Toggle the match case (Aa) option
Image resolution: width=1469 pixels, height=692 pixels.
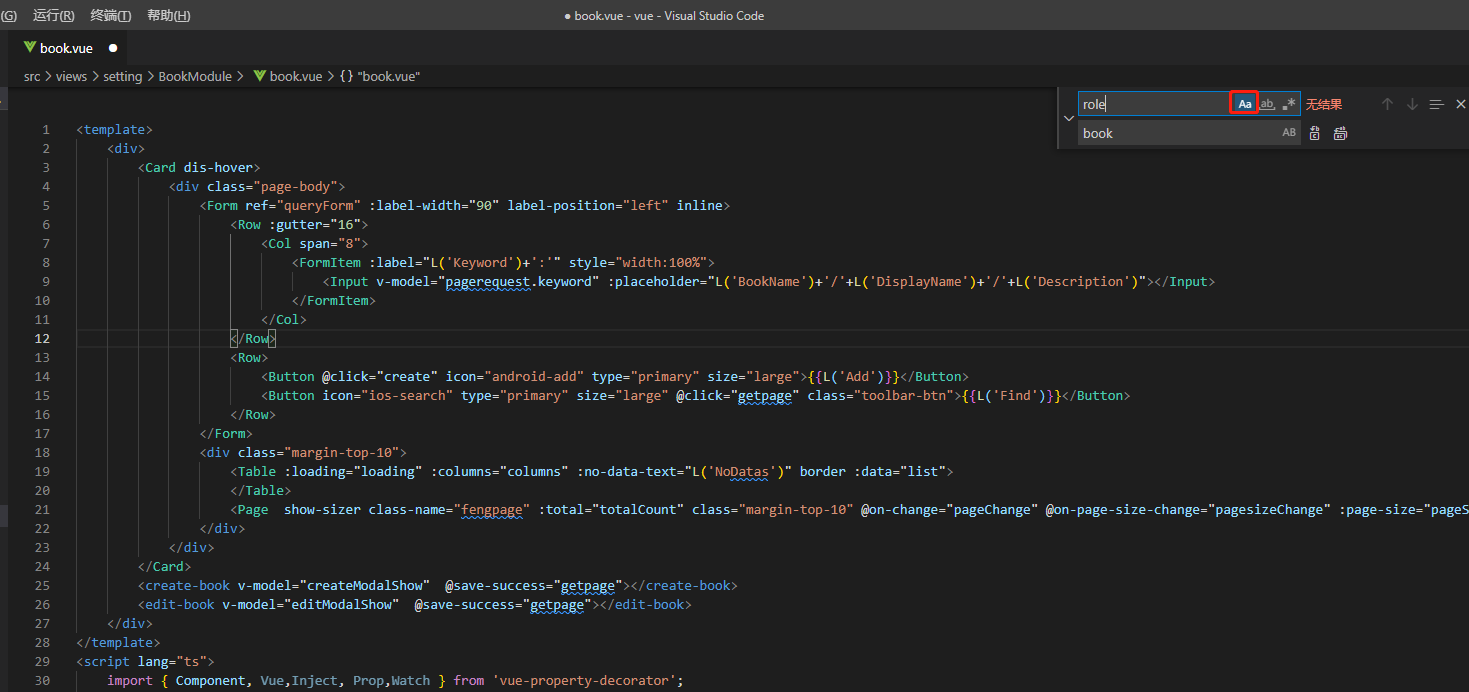click(1244, 104)
